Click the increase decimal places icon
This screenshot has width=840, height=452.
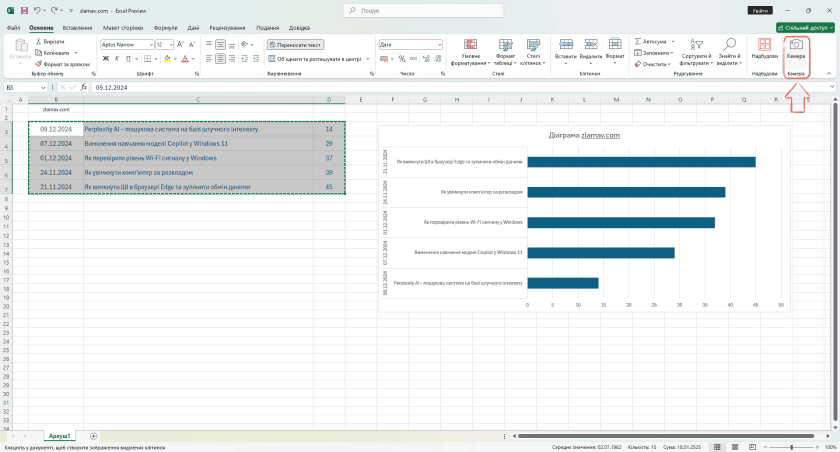[426, 58]
